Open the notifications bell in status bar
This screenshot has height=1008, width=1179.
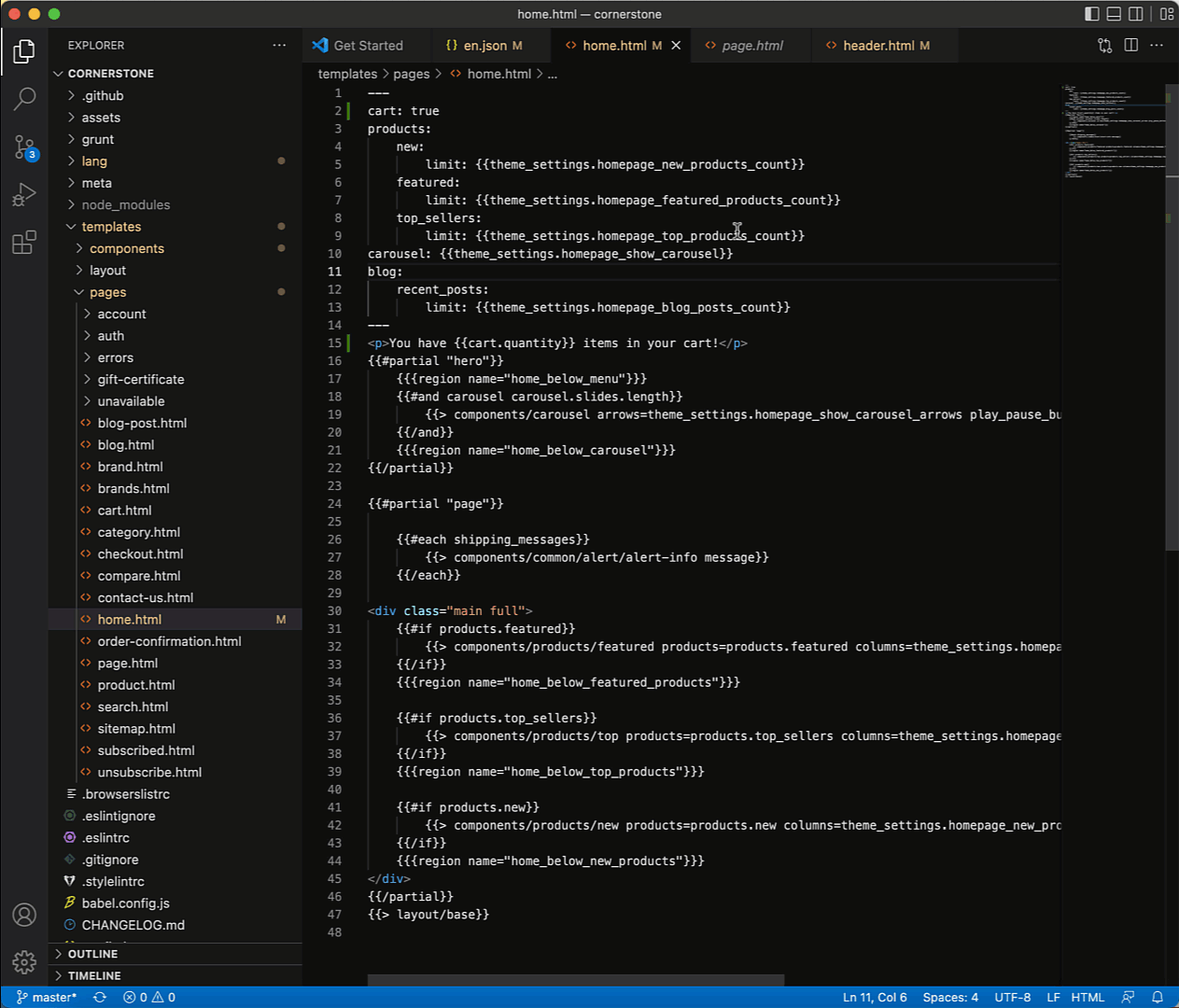coord(1158,997)
